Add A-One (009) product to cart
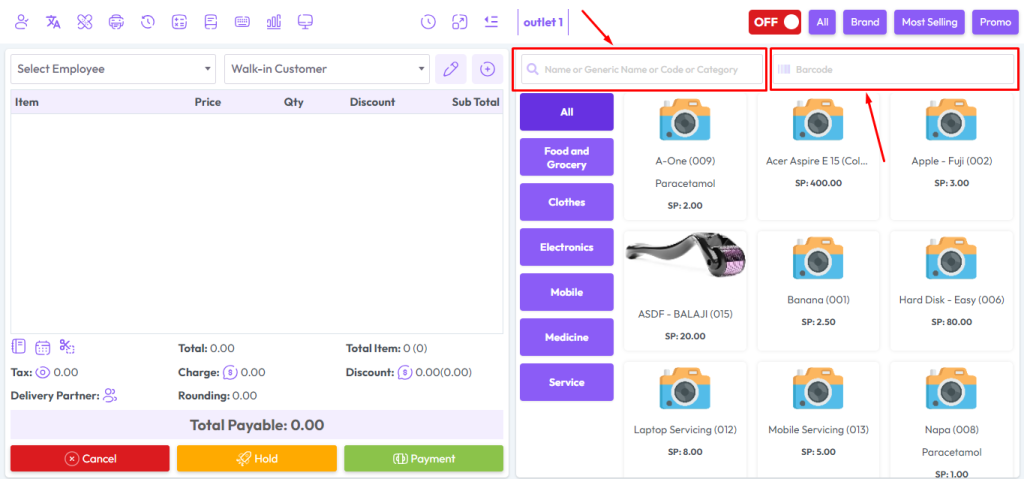 click(685, 156)
